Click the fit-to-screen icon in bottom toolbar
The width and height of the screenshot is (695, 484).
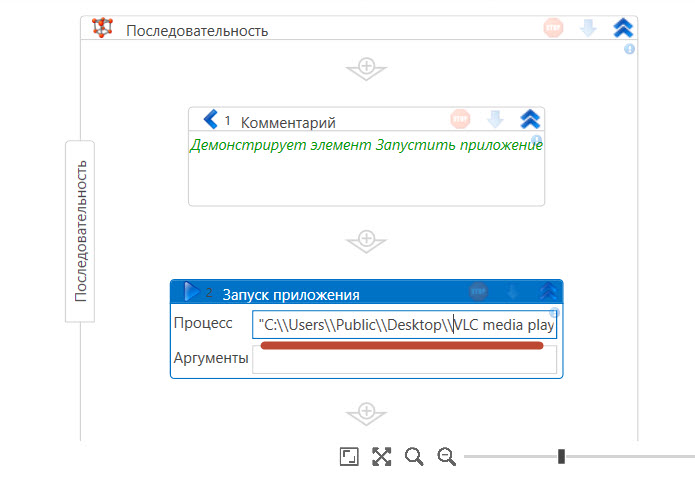[x=348, y=457]
